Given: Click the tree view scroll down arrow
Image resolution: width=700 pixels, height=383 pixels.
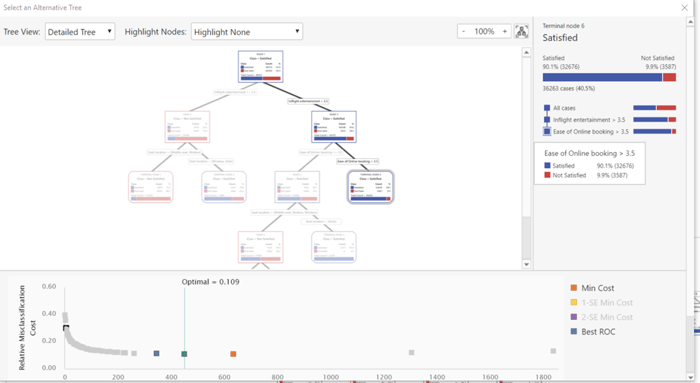Looking at the screenshot, I should 526,264.
